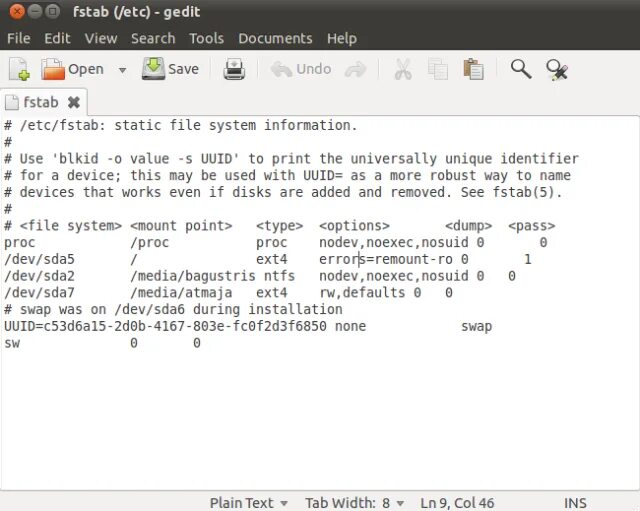This screenshot has height=511, width=640.
Task: Create a new document with toolbar icon
Action: (19, 69)
